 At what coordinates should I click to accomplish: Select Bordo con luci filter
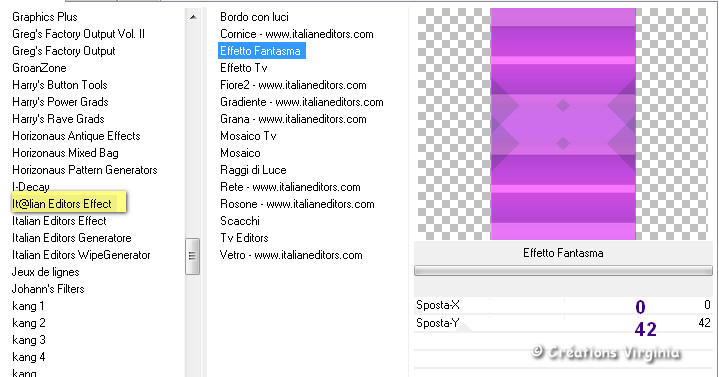click(254, 17)
